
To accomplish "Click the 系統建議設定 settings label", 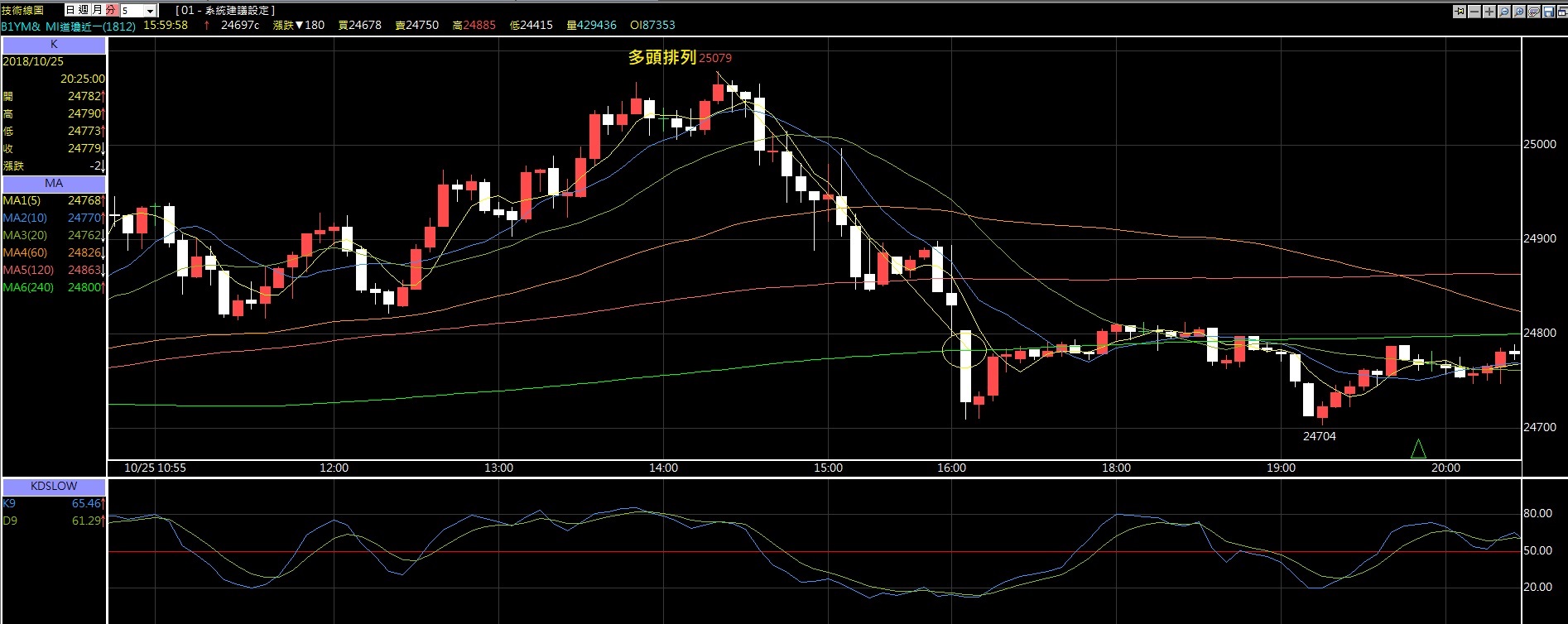I will [225, 10].
